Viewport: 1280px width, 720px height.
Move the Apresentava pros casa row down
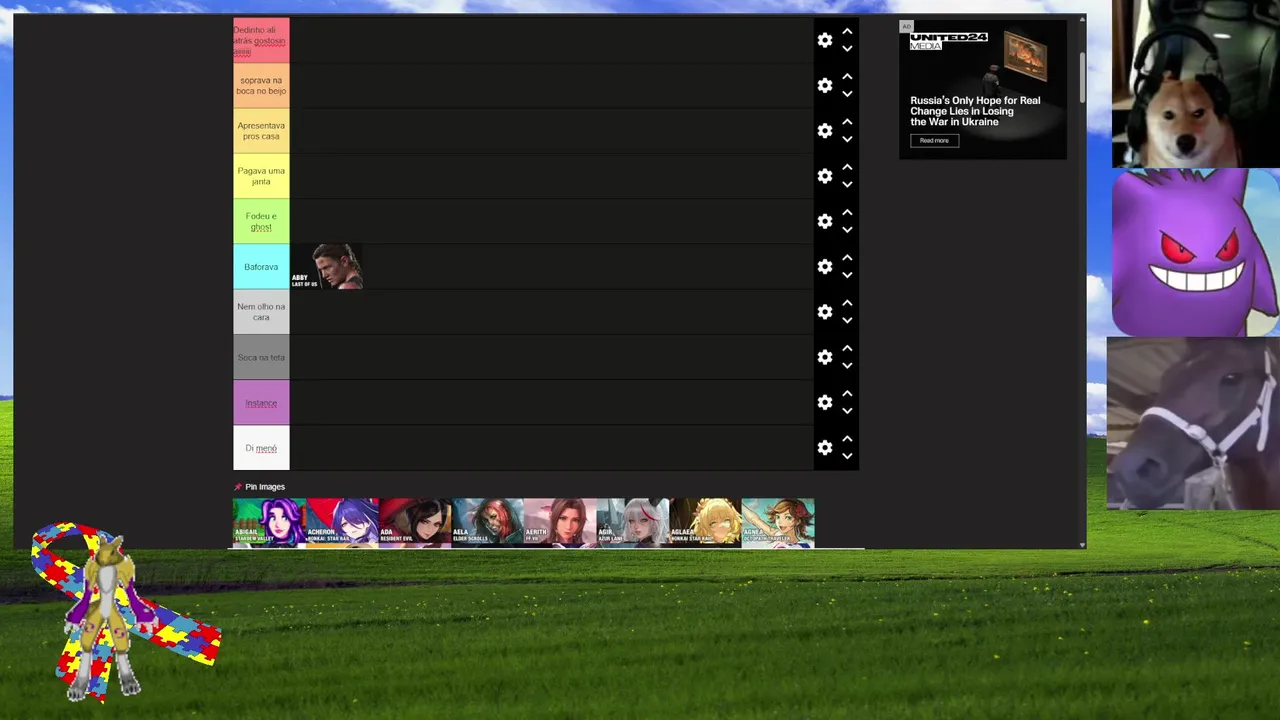click(847, 139)
